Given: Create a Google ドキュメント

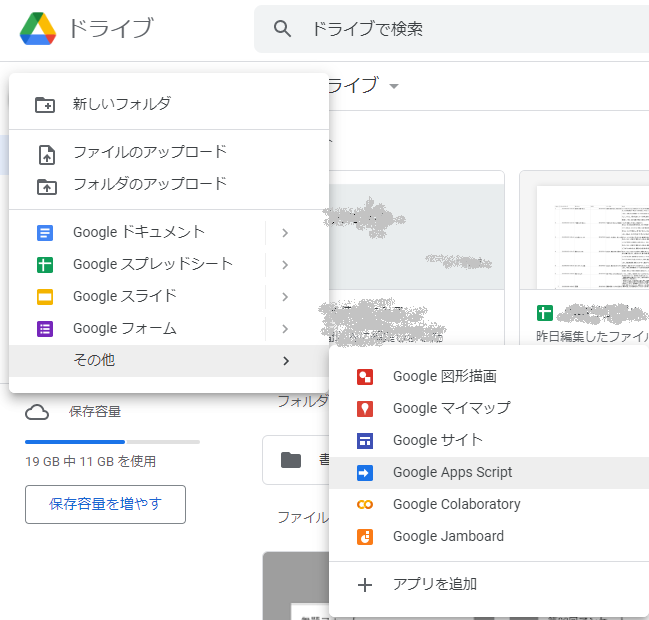Looking at the screenshot, I should point(139,232).
